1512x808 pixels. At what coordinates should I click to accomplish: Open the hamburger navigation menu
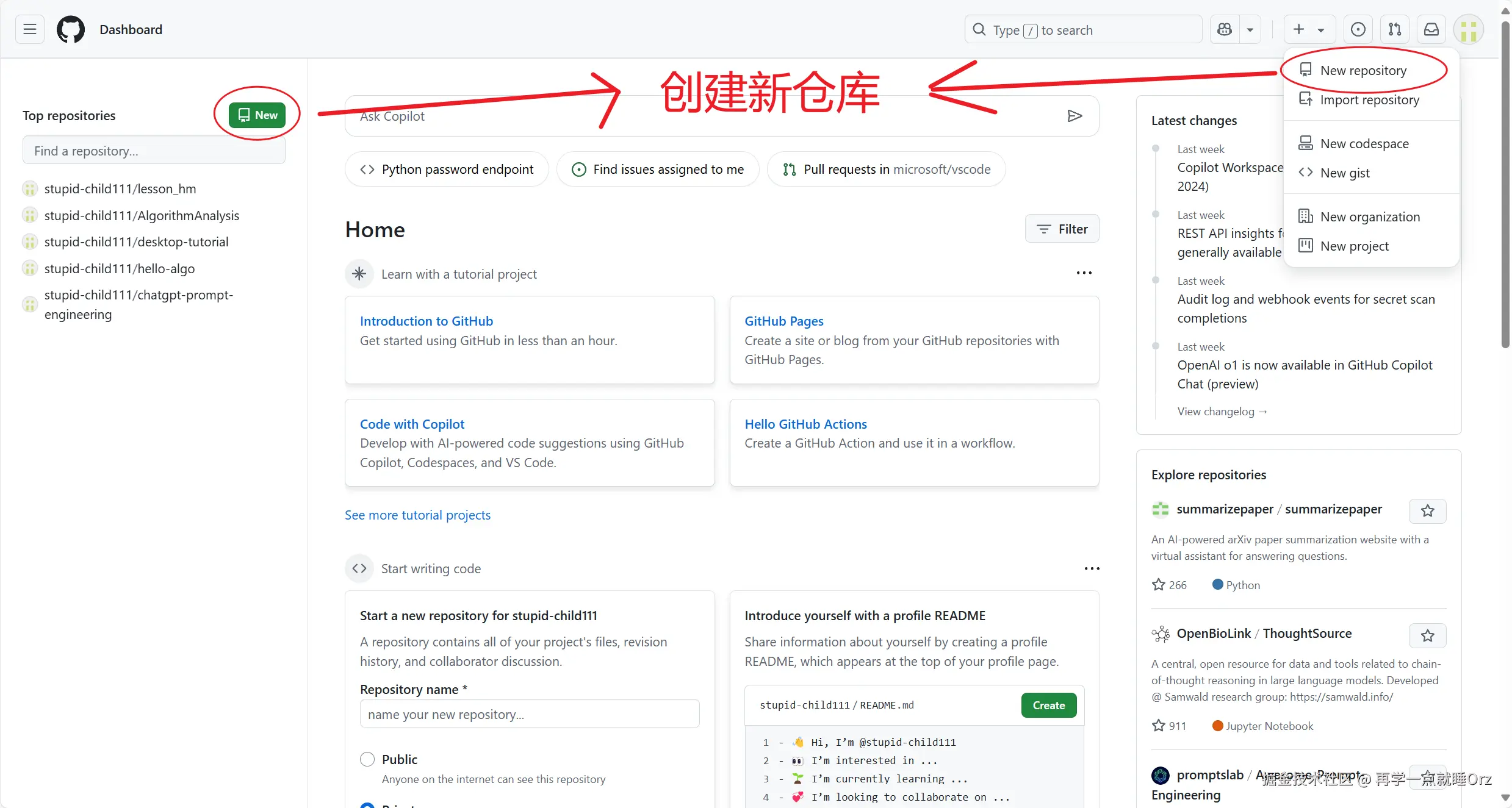[x=30, y=29]
